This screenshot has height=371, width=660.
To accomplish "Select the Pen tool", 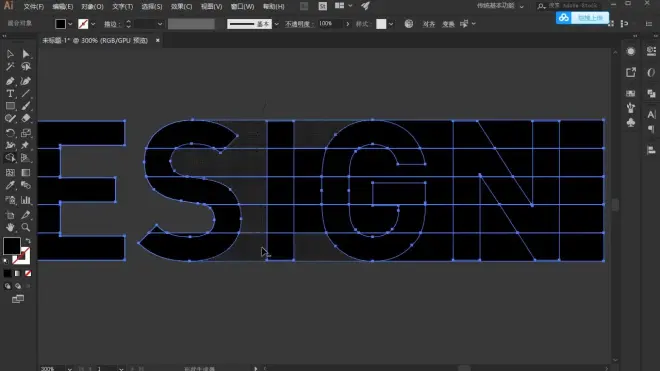I will (10, 81).
